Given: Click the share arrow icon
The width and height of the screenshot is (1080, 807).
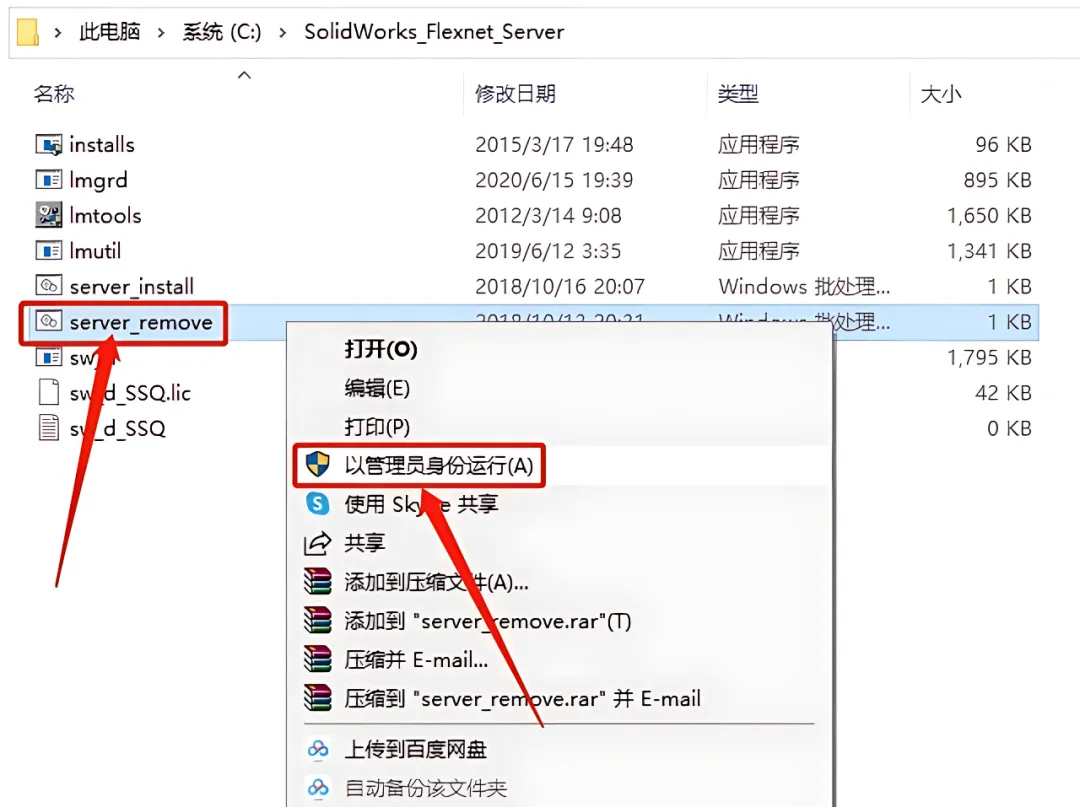Looking at the screenshot, I should [x=318, y=543].
